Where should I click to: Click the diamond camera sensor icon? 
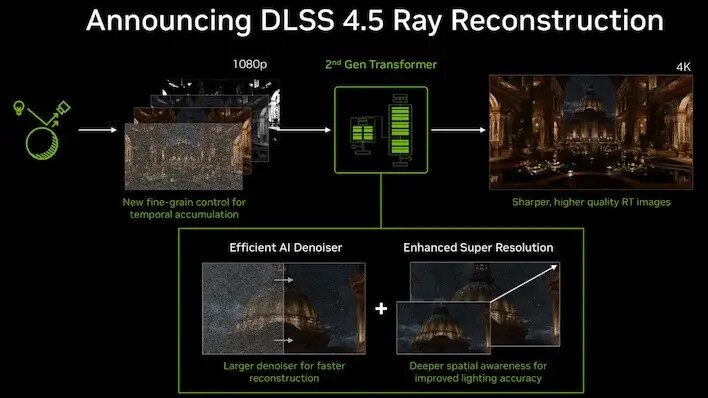pos(63,108)
